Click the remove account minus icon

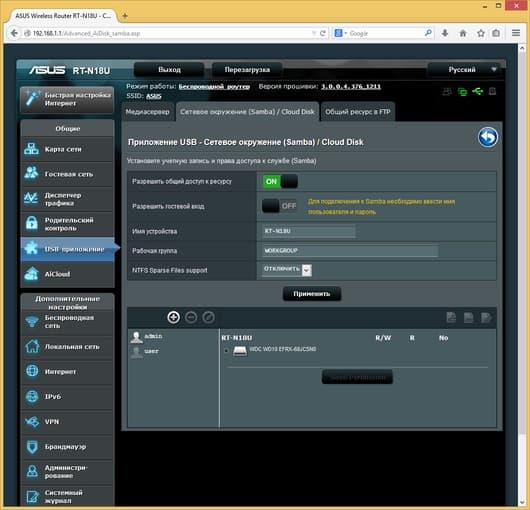(x=191, y=317)
